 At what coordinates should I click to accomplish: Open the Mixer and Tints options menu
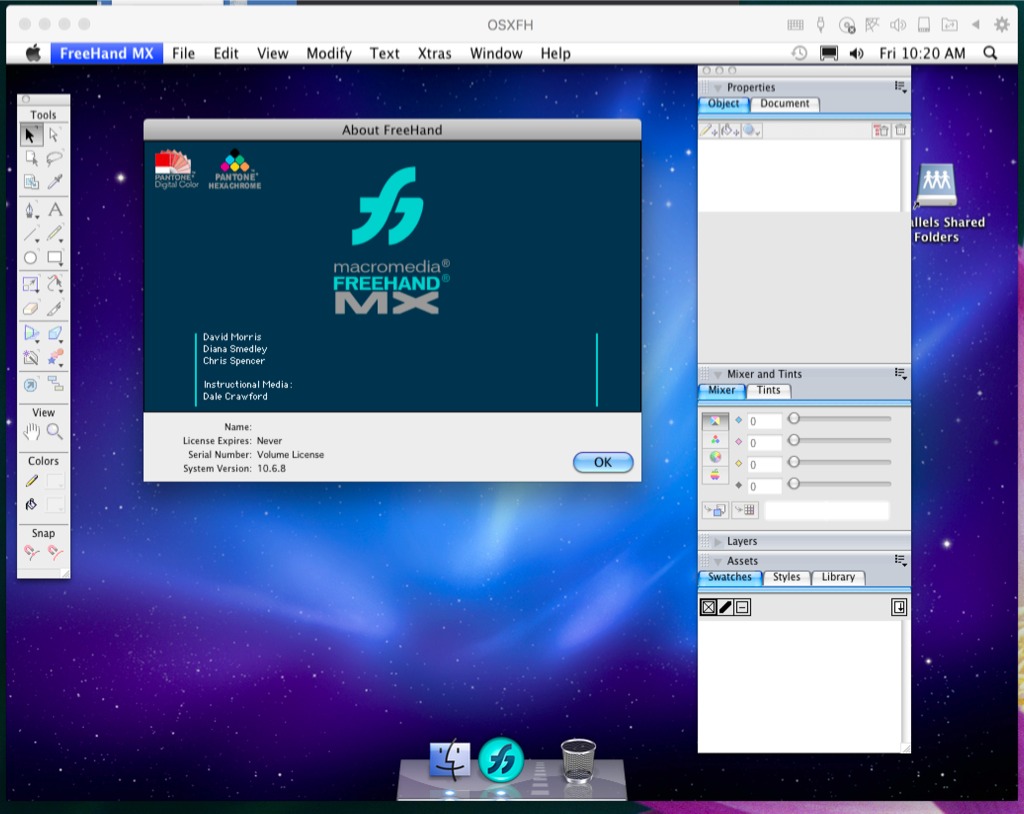pos(901,374)
